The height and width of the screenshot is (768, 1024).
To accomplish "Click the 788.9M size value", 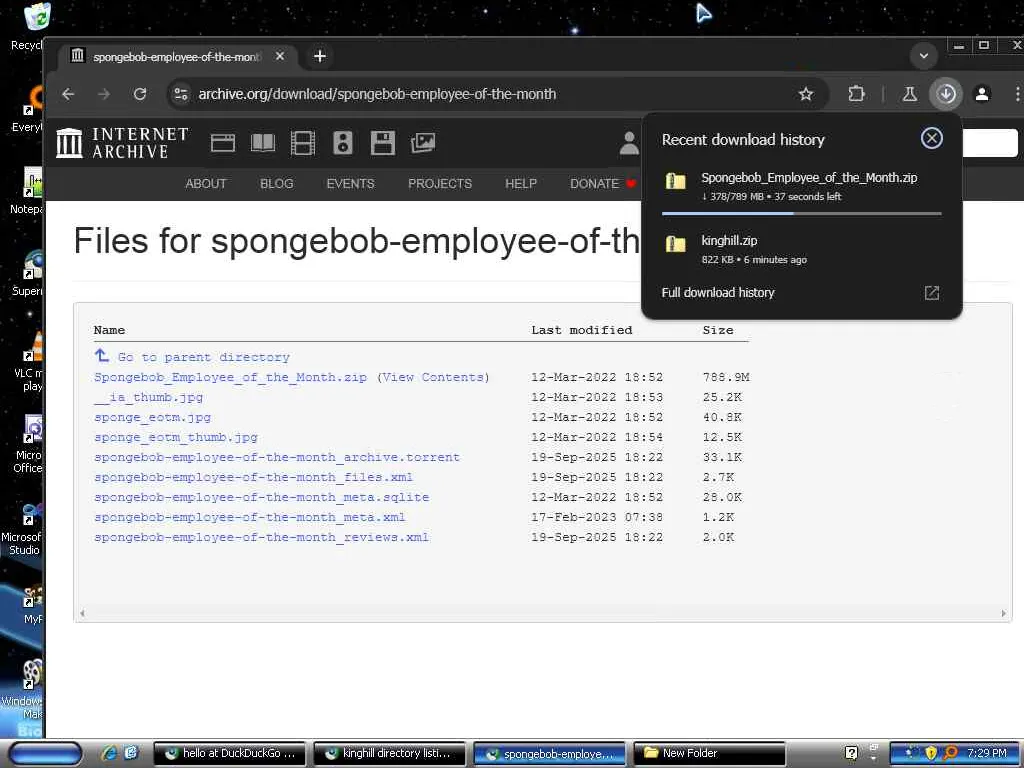I will coord(726,377).
